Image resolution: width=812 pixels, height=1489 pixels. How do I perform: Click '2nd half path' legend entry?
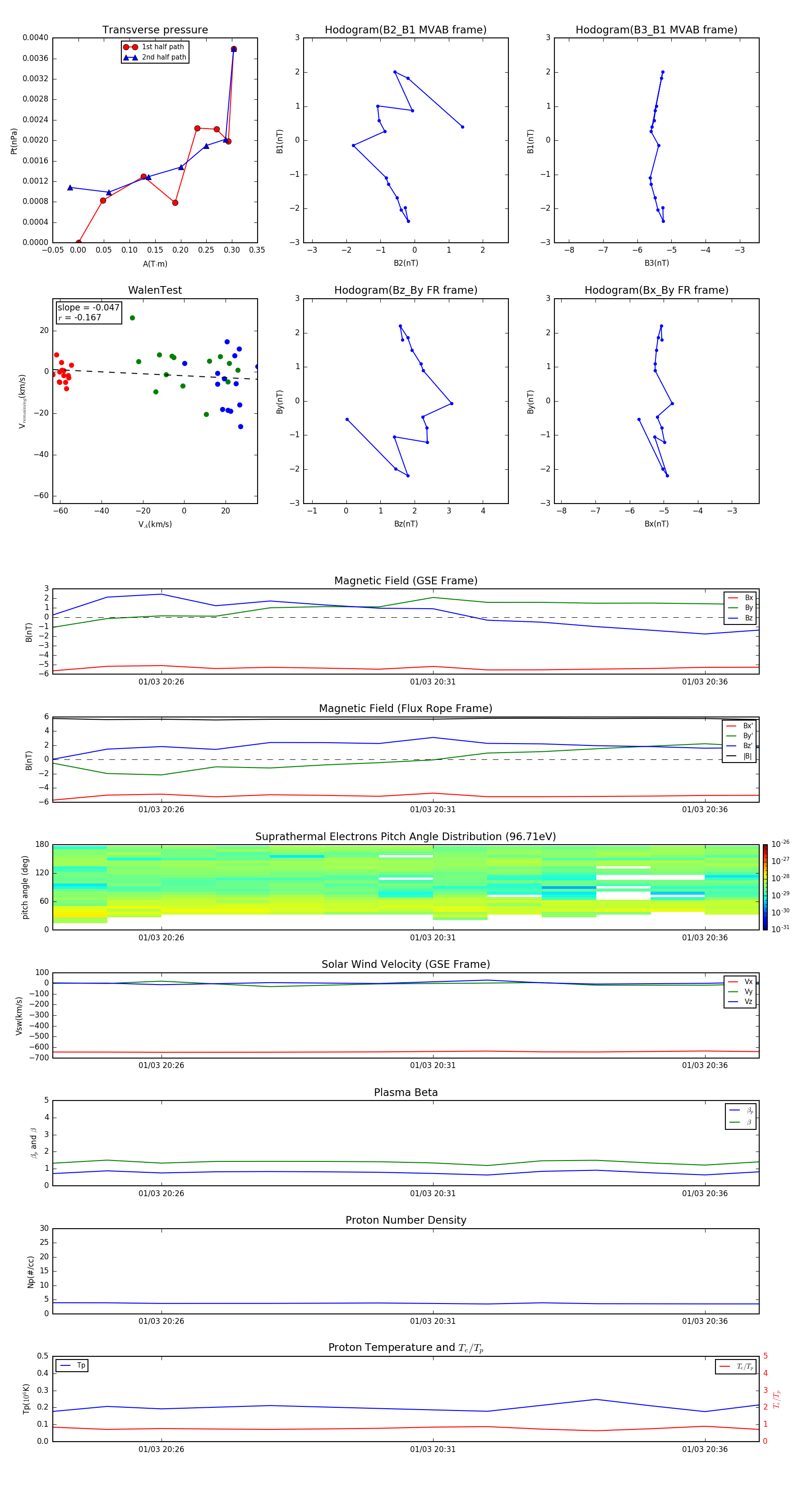155,57
